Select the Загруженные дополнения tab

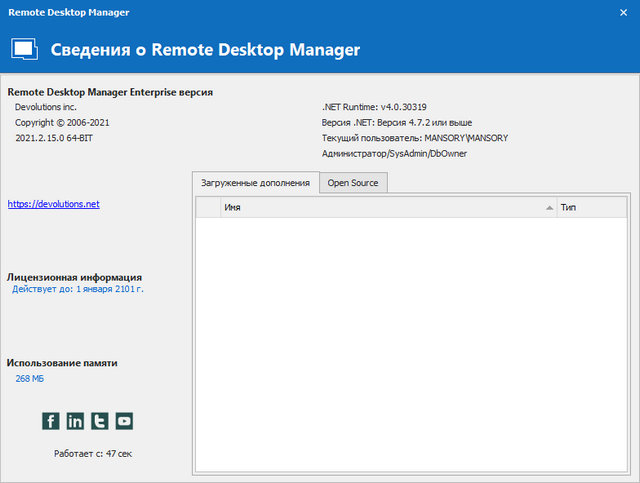(x=255, y=183)
